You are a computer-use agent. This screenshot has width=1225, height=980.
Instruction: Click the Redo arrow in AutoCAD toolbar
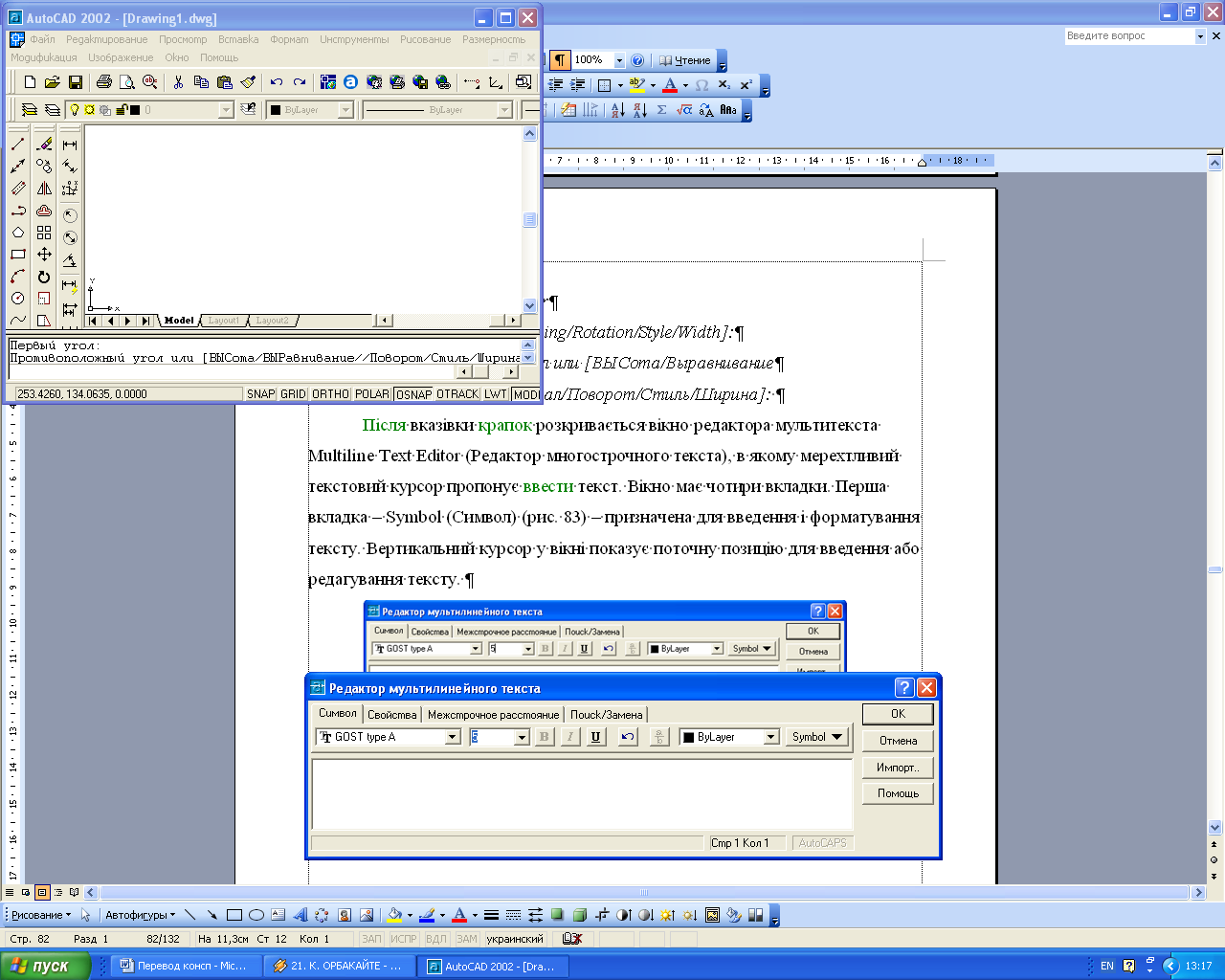pyautogui.click(x=300, y=82)
